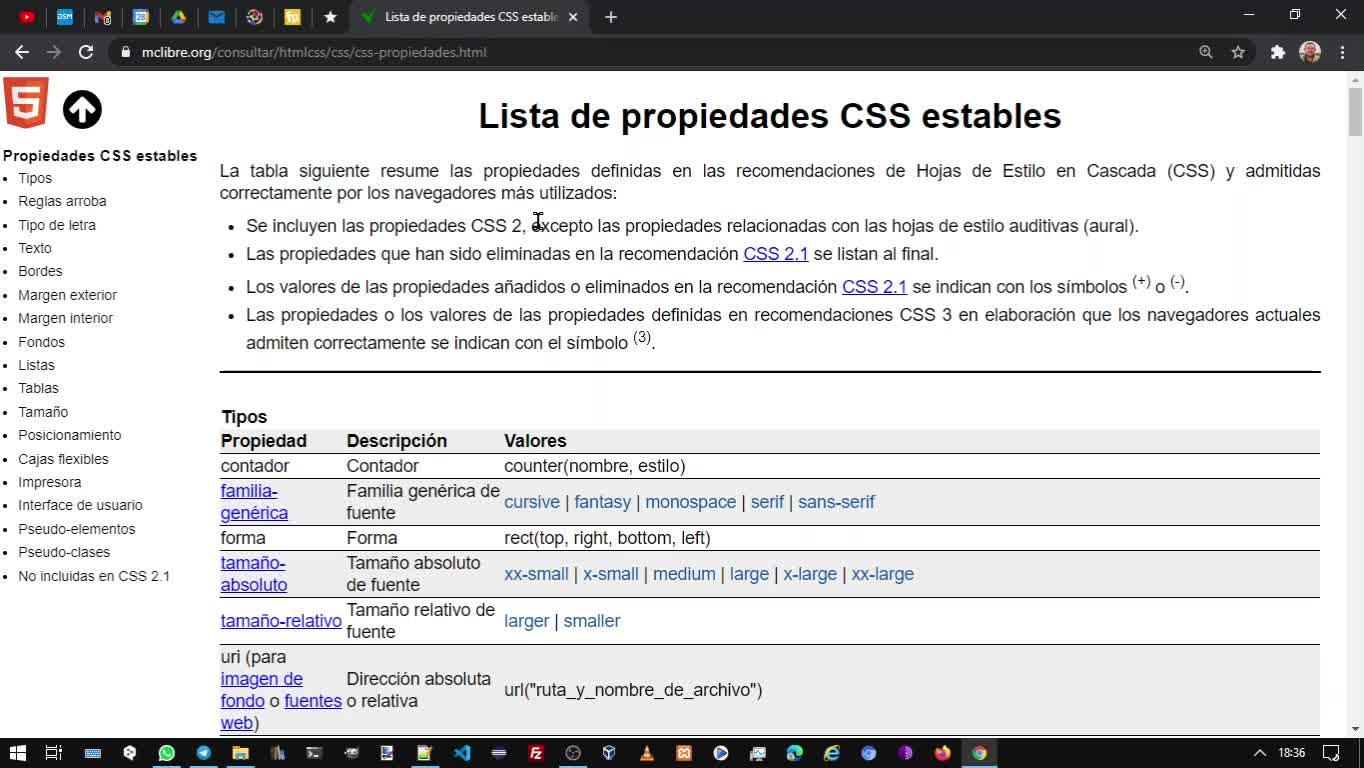Click the page vertical scrollbar thumb
Viewport: 1364px width, 768px height.
point(1355,111)
